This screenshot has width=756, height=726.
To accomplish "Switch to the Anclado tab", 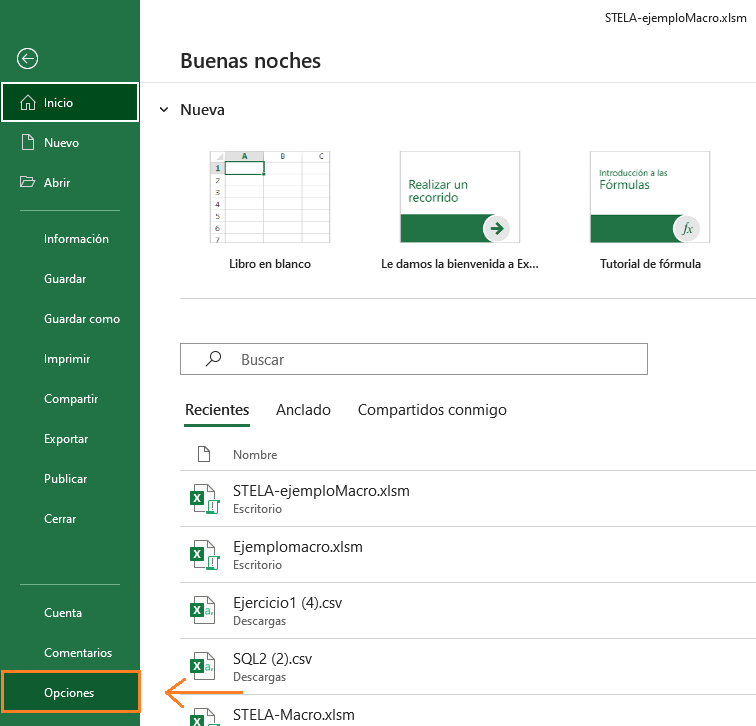I will (303, 410).
